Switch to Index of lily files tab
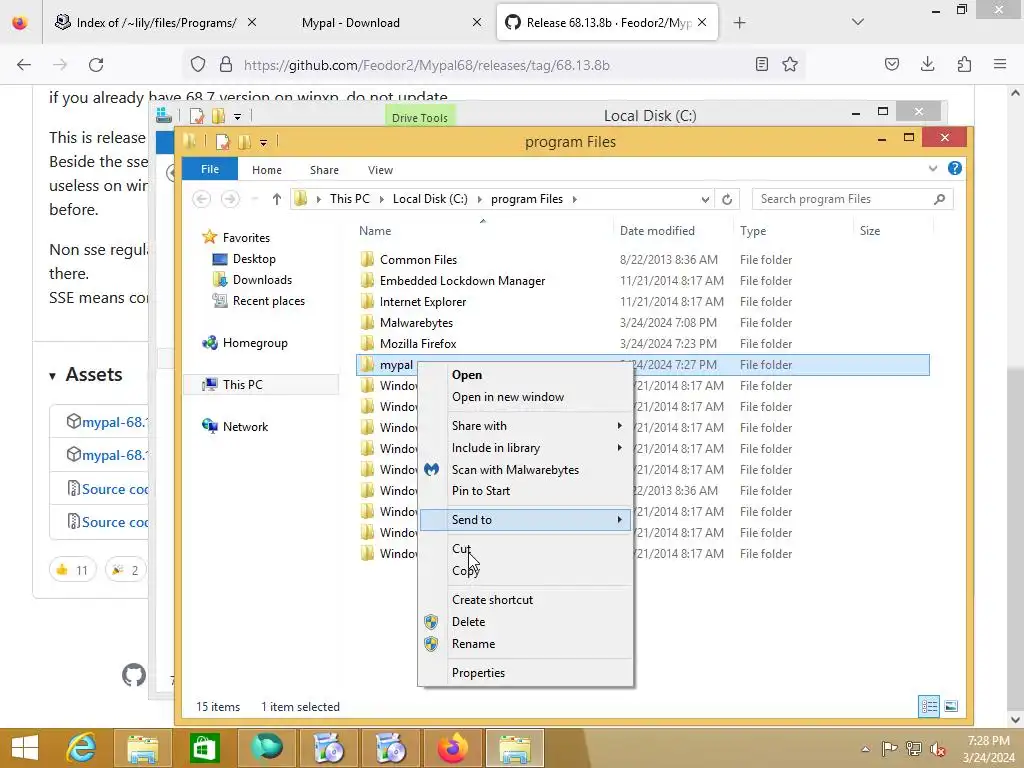The height and width of the screenshot is (768, 1024). (156, 23)
